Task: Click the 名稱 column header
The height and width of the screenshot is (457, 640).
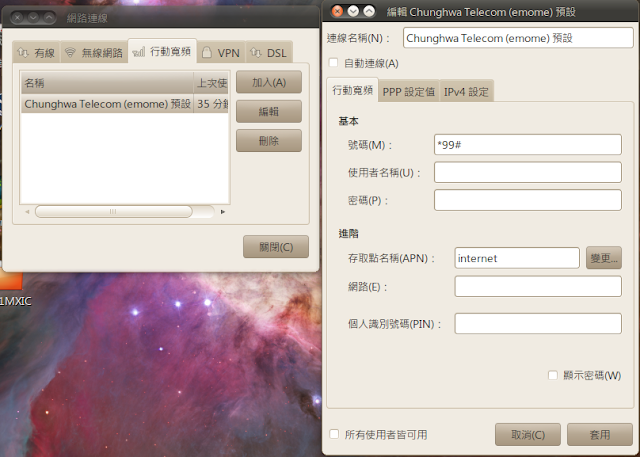Action: pyautogui.click(x=107, y=83)
